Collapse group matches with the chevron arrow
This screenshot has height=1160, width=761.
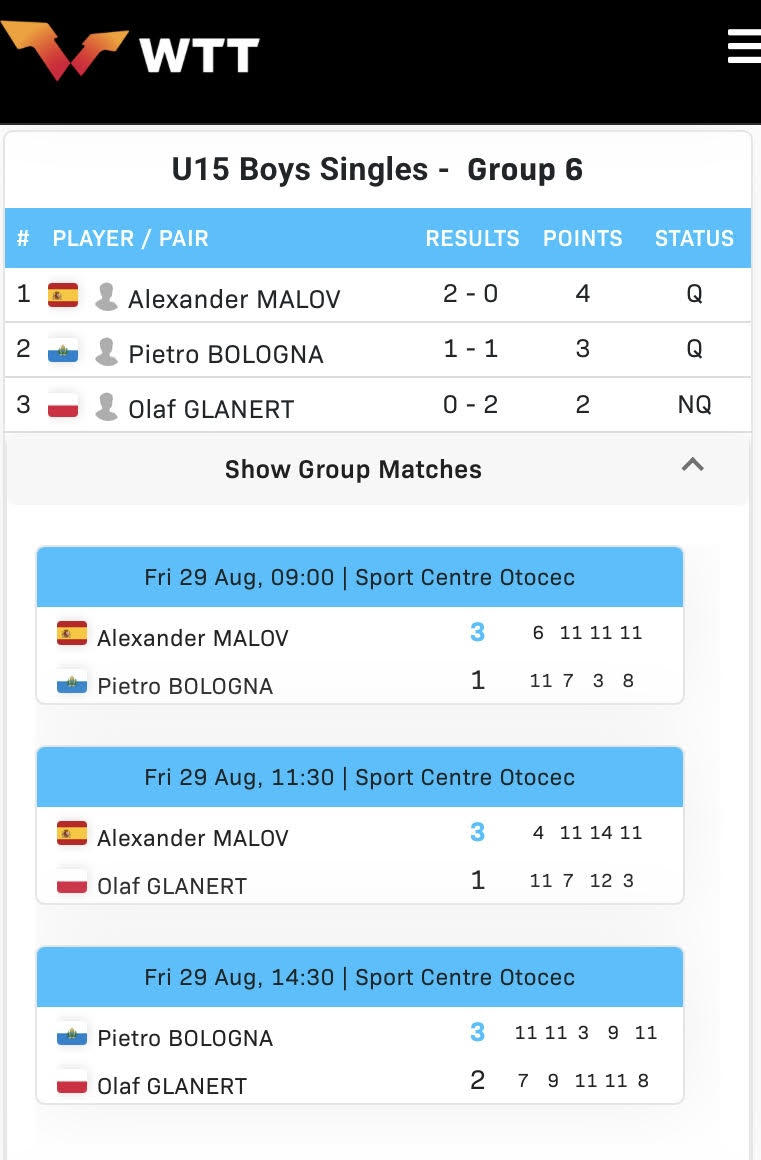692,465
